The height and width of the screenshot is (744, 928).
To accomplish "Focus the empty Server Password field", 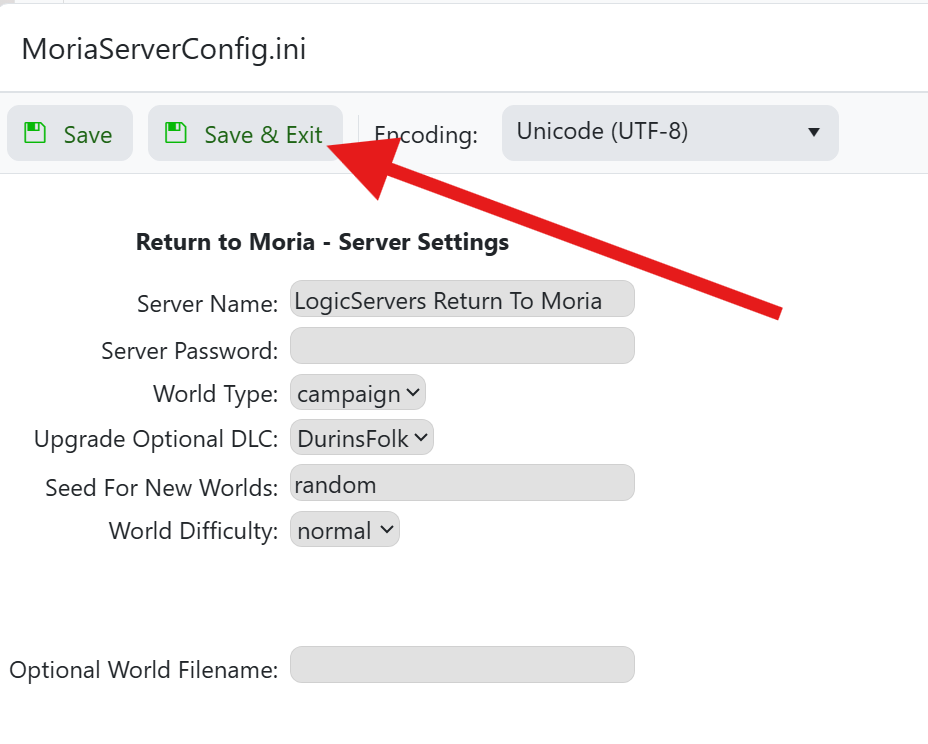I will click(462, 346).
